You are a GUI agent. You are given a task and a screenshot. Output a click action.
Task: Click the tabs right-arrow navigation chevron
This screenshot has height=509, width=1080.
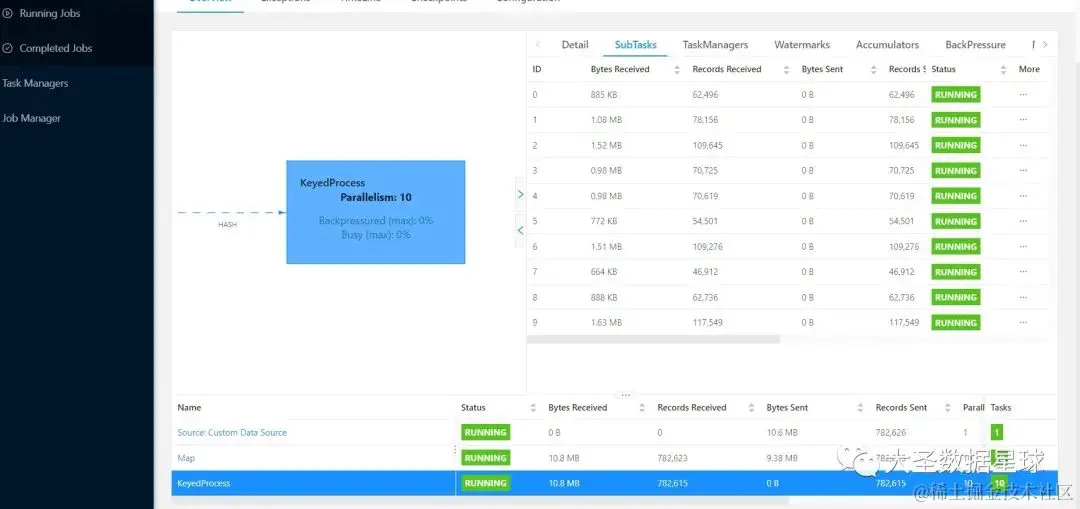(x=1045, y=45)
